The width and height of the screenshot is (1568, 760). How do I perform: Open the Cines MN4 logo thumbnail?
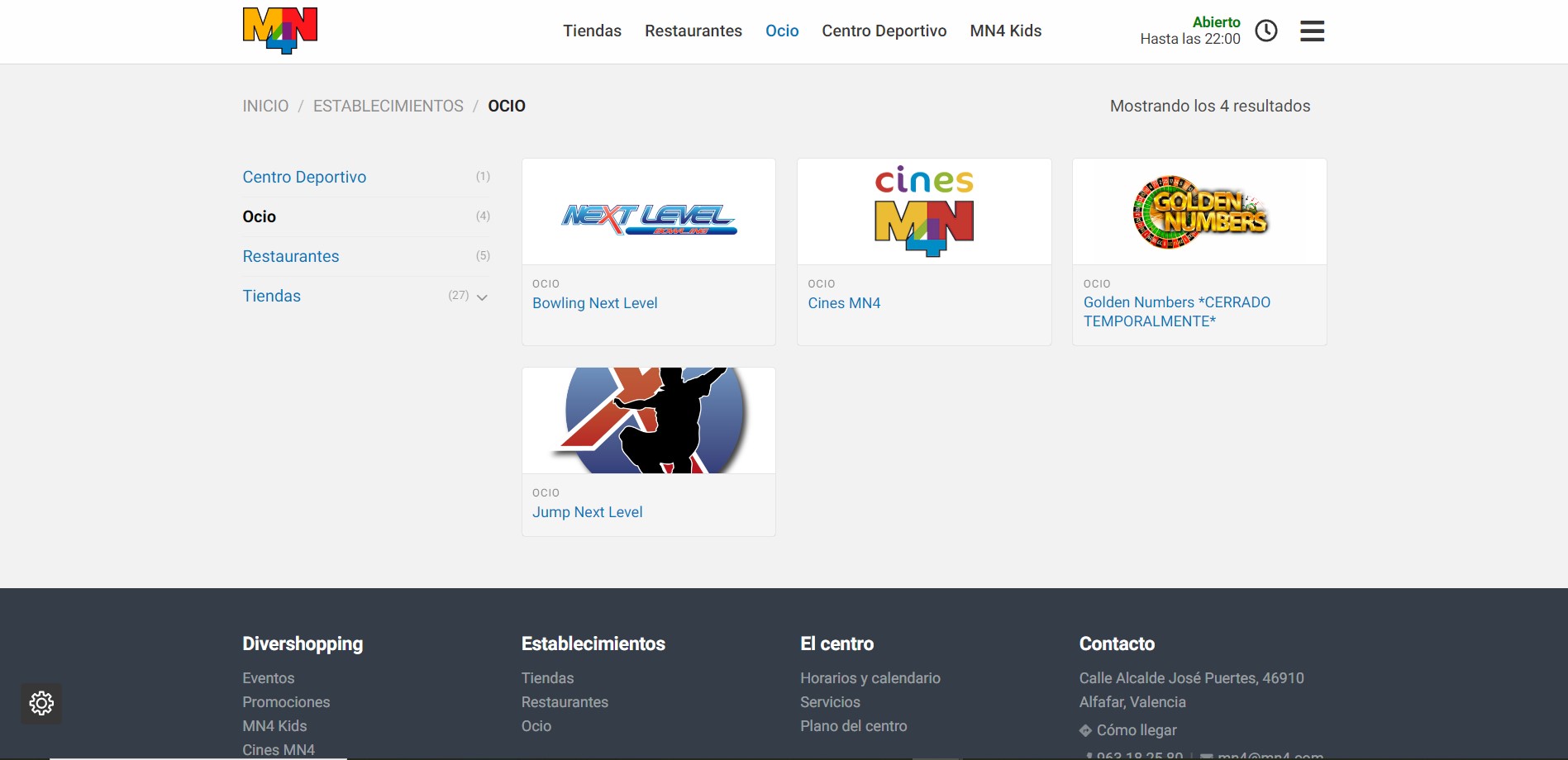coord(924,211)
